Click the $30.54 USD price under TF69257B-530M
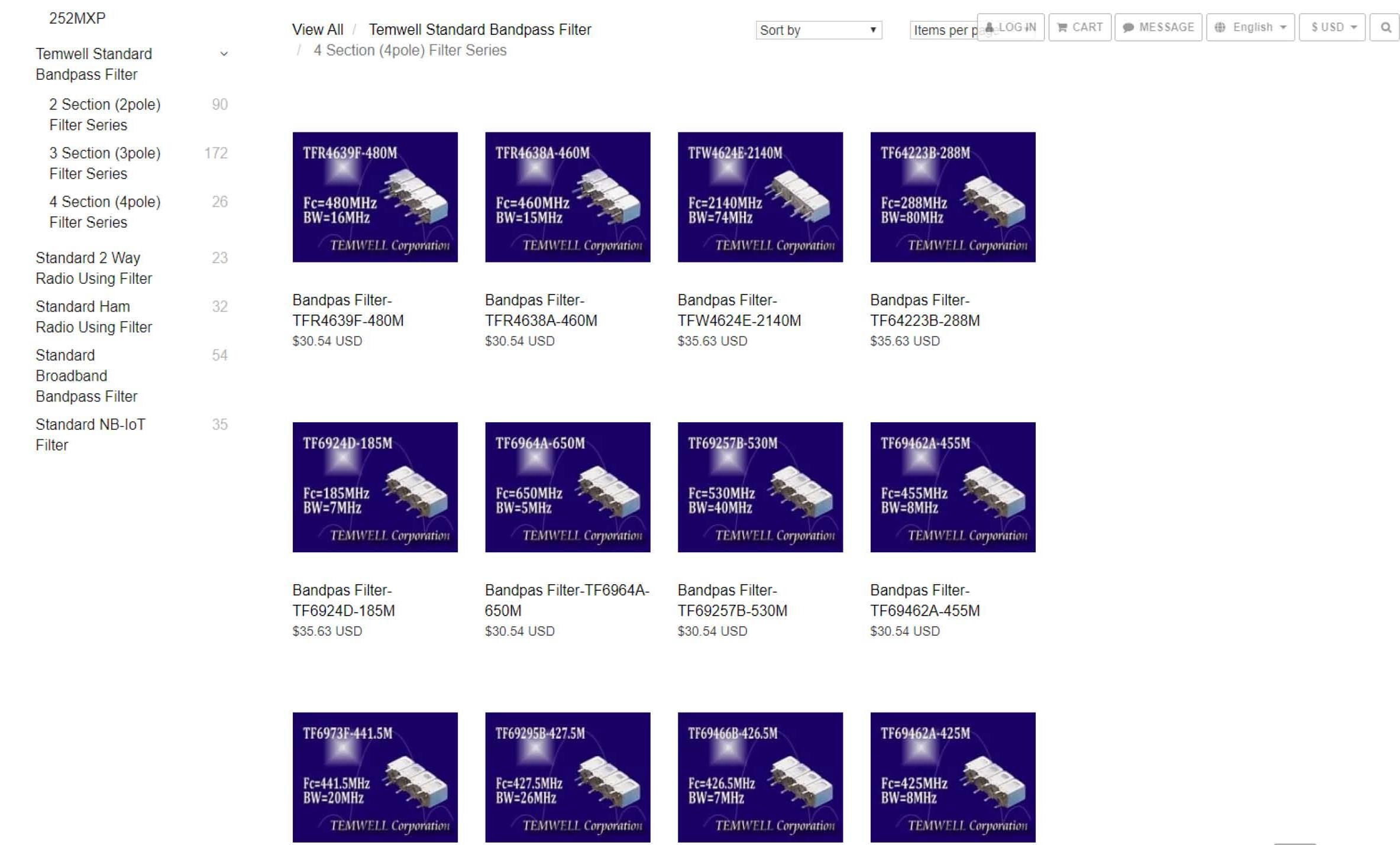 (712, 632)
